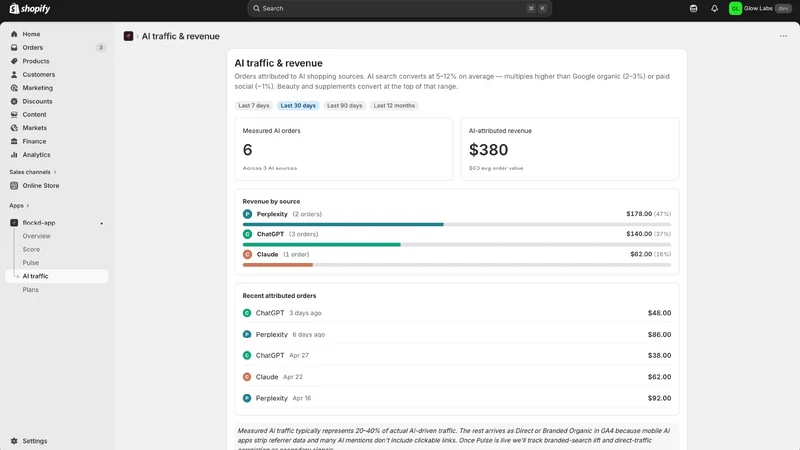Click the ChatGPT revenue progress bar
Image resolution: width=800 pixels, height=450 pixels.
click(x=457, y=245)
